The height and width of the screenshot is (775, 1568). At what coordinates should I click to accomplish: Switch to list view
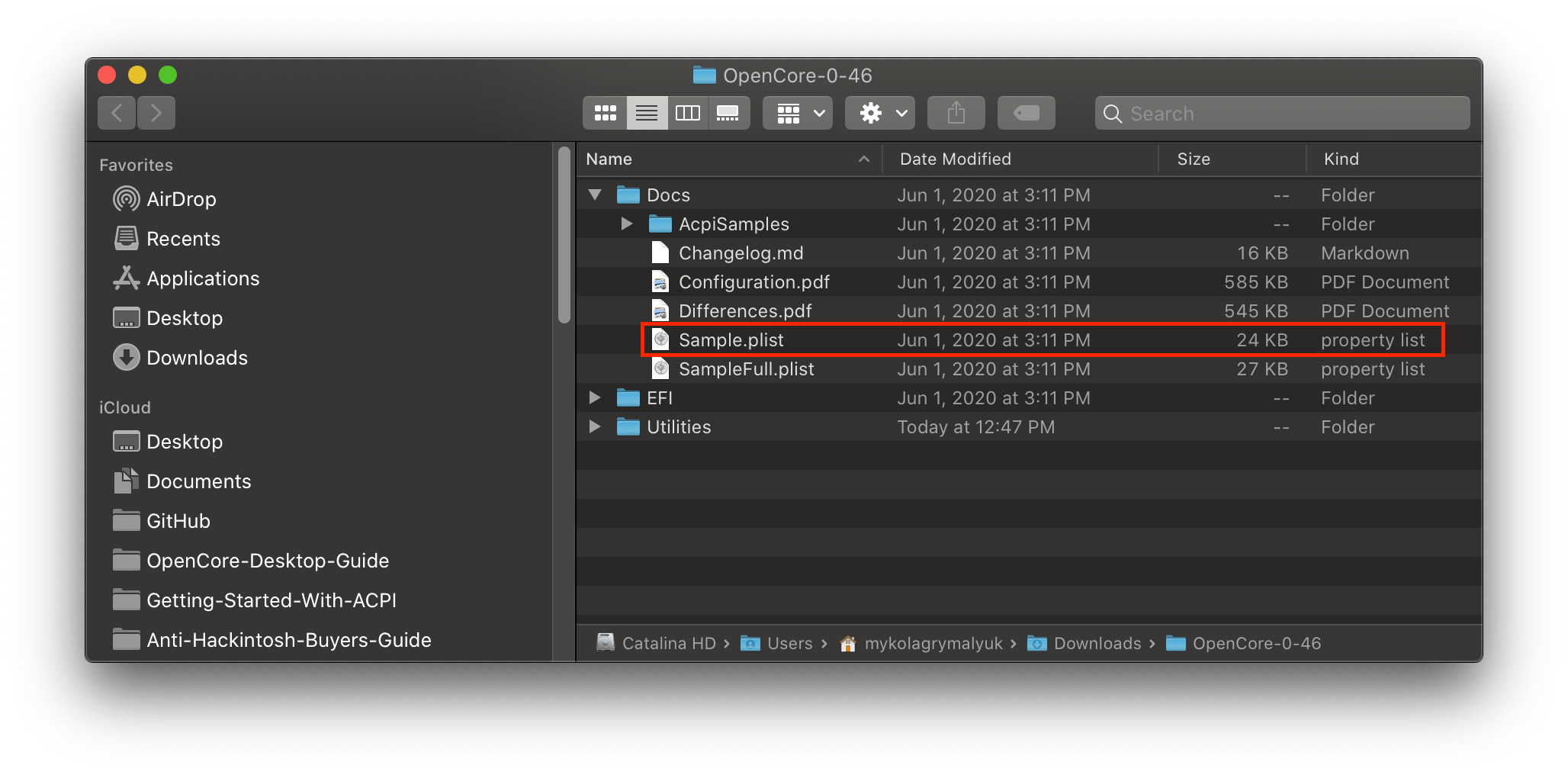(647, 113)
